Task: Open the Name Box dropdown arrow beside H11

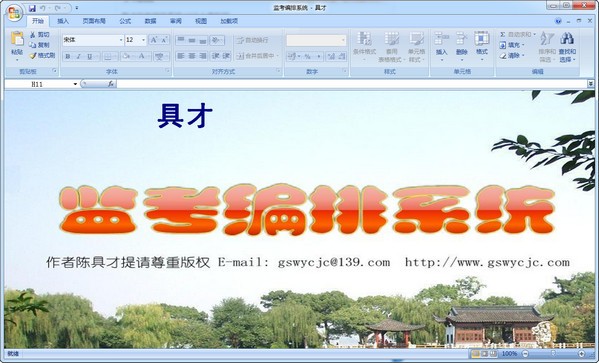Action: tap(75, 84)
